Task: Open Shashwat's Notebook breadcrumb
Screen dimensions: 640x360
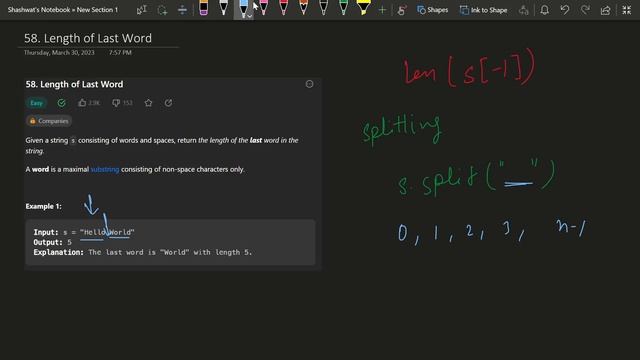Action: pos(39,10)
